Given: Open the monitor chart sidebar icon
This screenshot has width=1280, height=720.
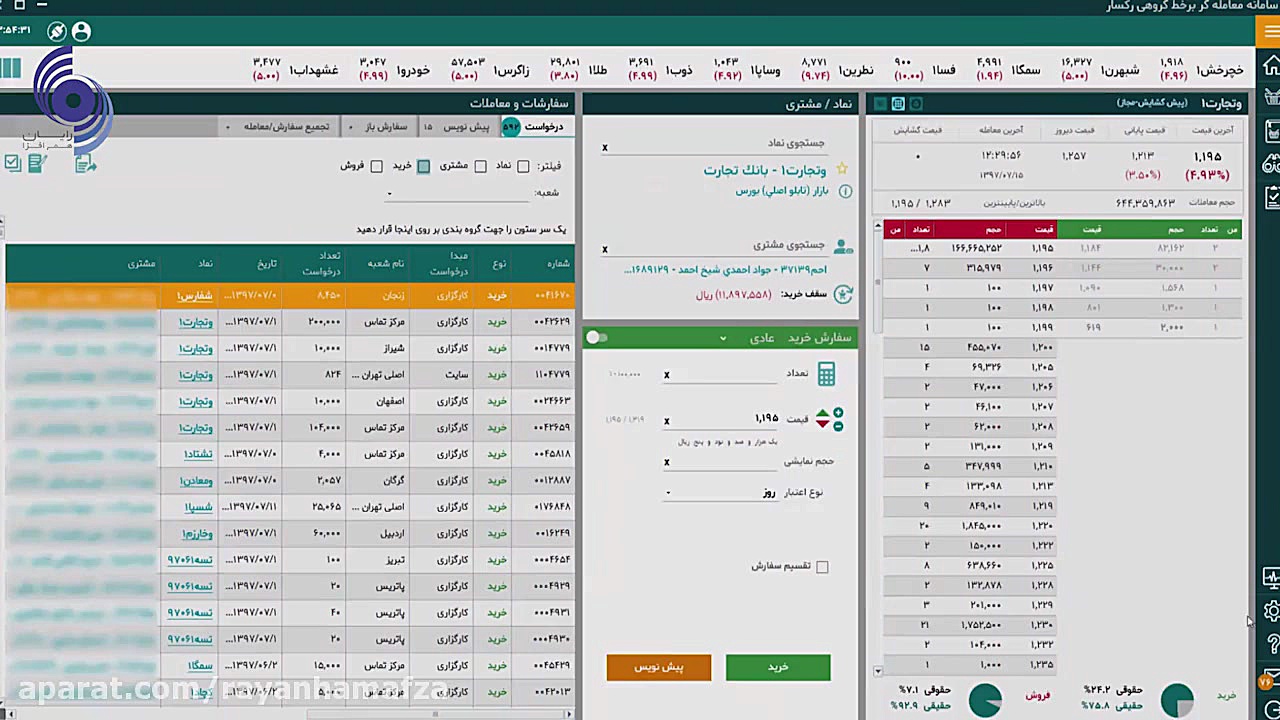Looking at the screenshot, I should pos(1271,578).
